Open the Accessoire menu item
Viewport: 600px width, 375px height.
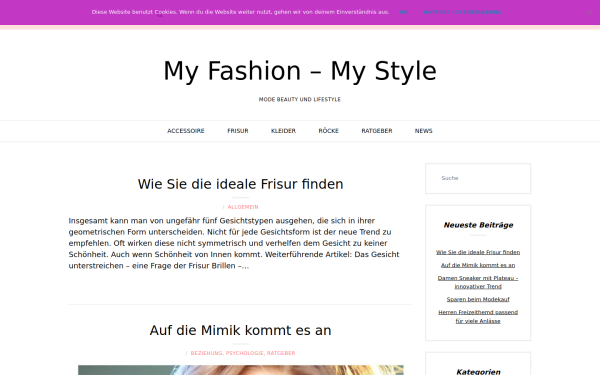click(x=186, y=131)
